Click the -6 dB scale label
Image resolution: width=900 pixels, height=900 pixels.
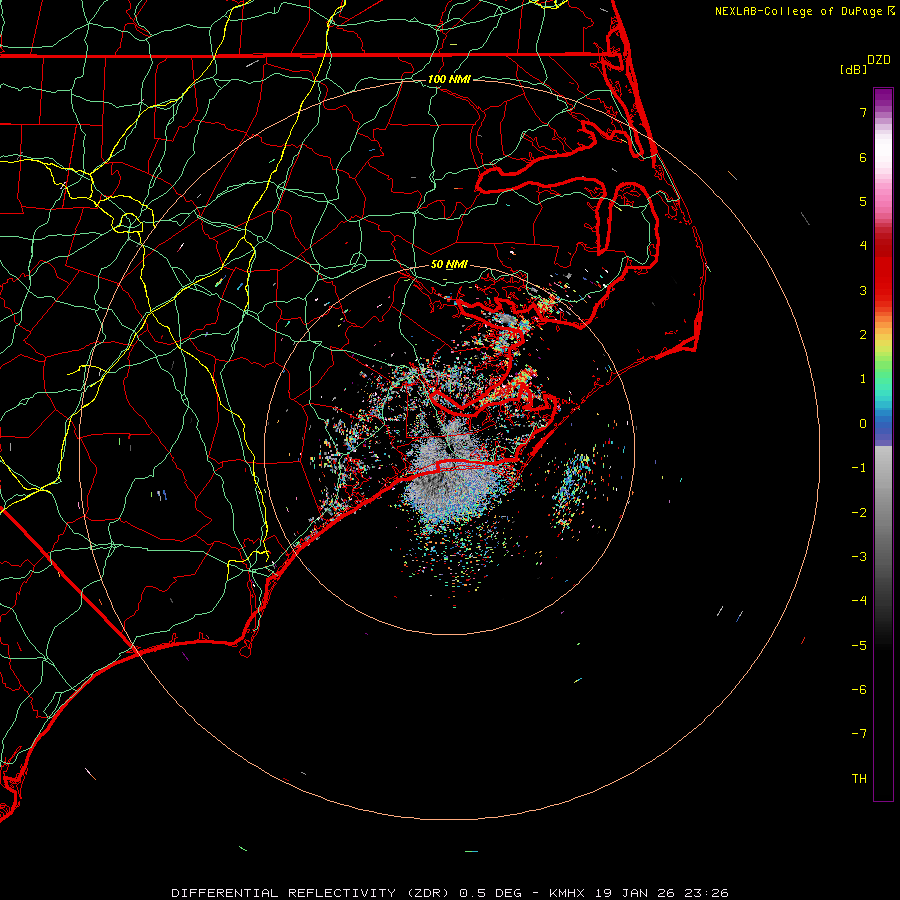coord(859,690)
